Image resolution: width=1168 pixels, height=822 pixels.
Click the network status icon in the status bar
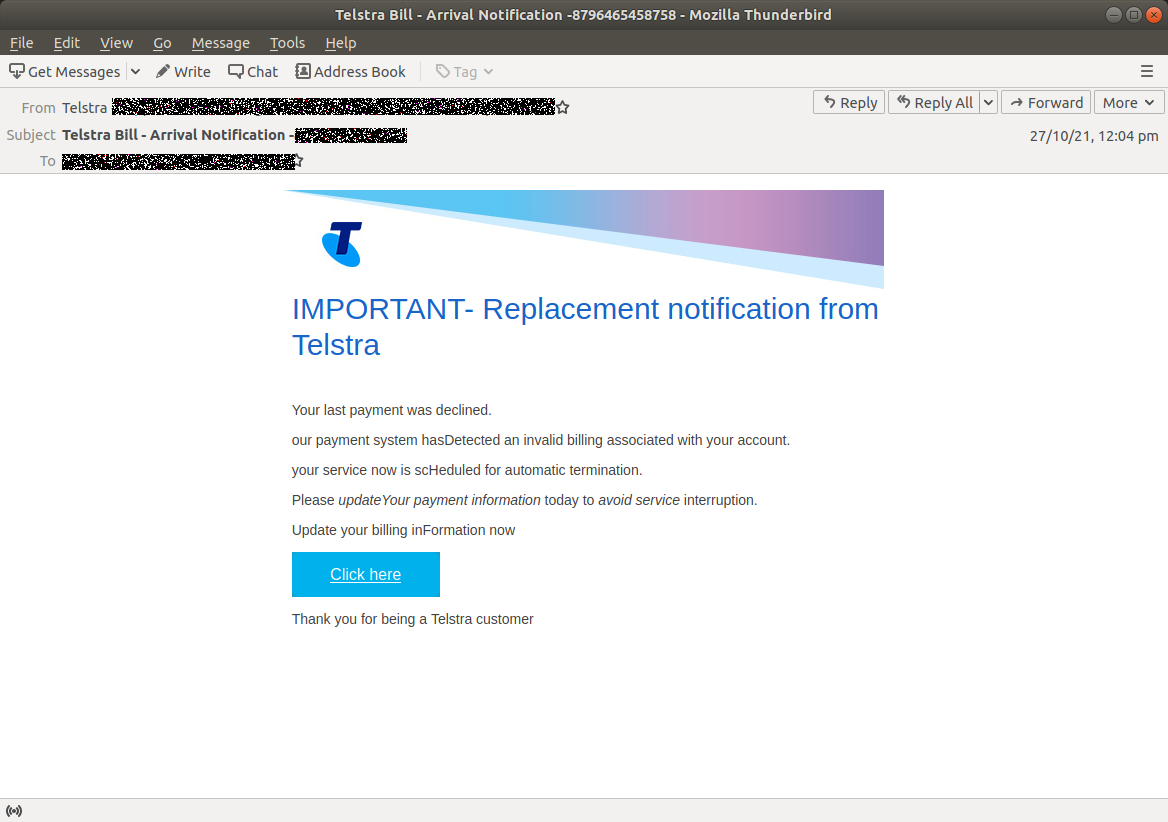pyautogui.click(x=14, y=810)
